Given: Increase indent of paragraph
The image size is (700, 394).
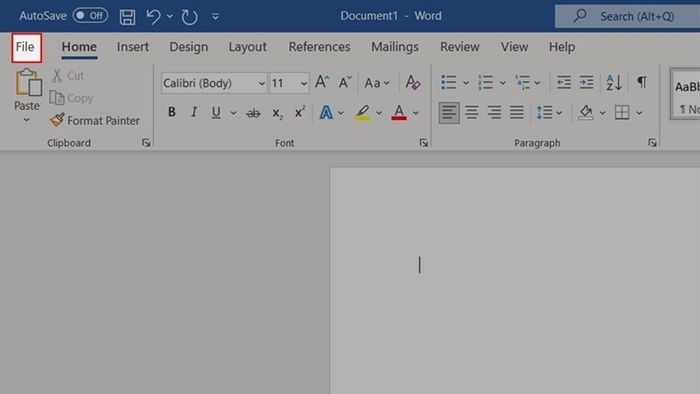Looking at the screenshot, I should coord(586,82).
